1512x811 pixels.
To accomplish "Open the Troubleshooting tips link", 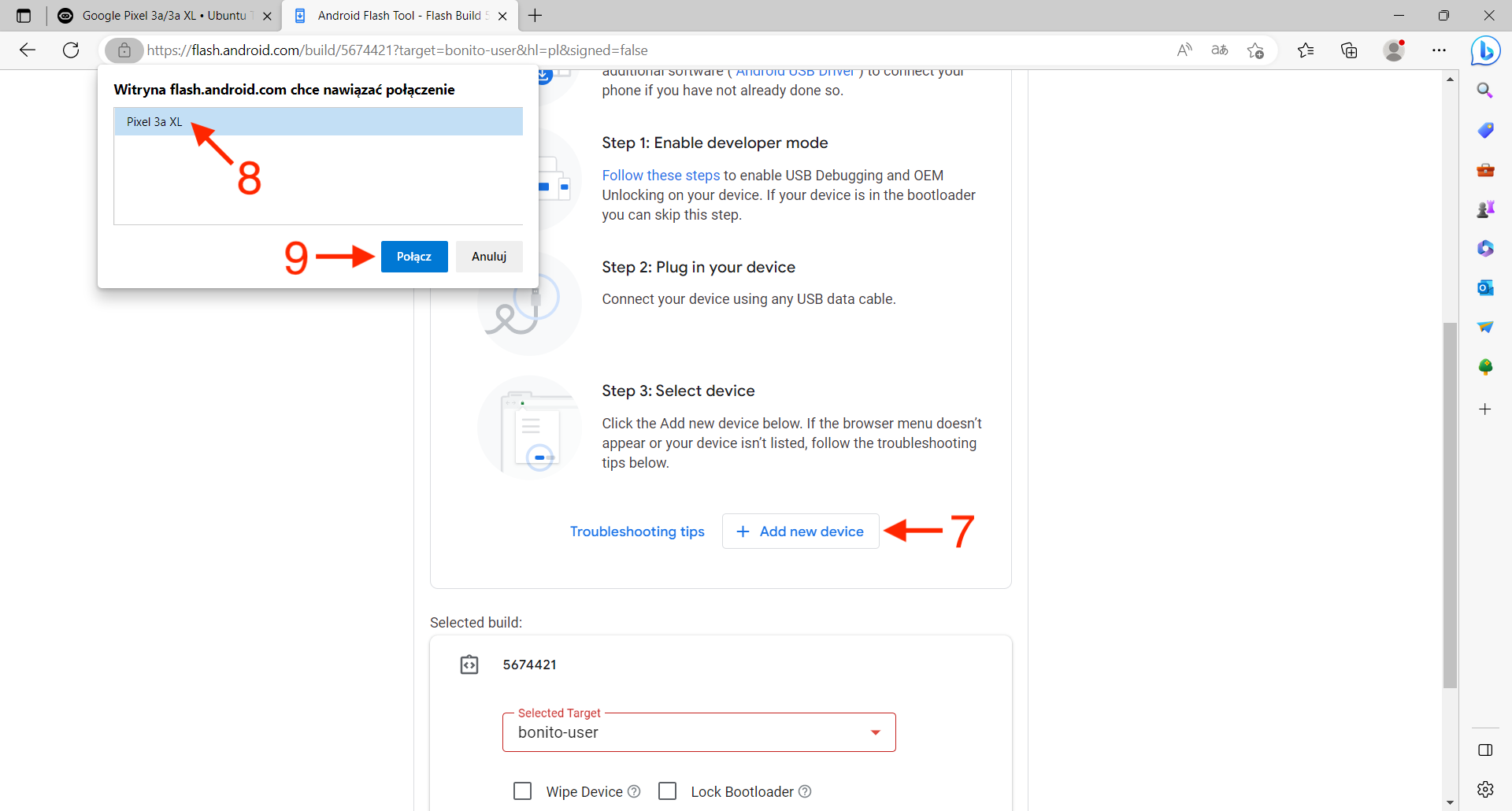I will click(637, 531).
